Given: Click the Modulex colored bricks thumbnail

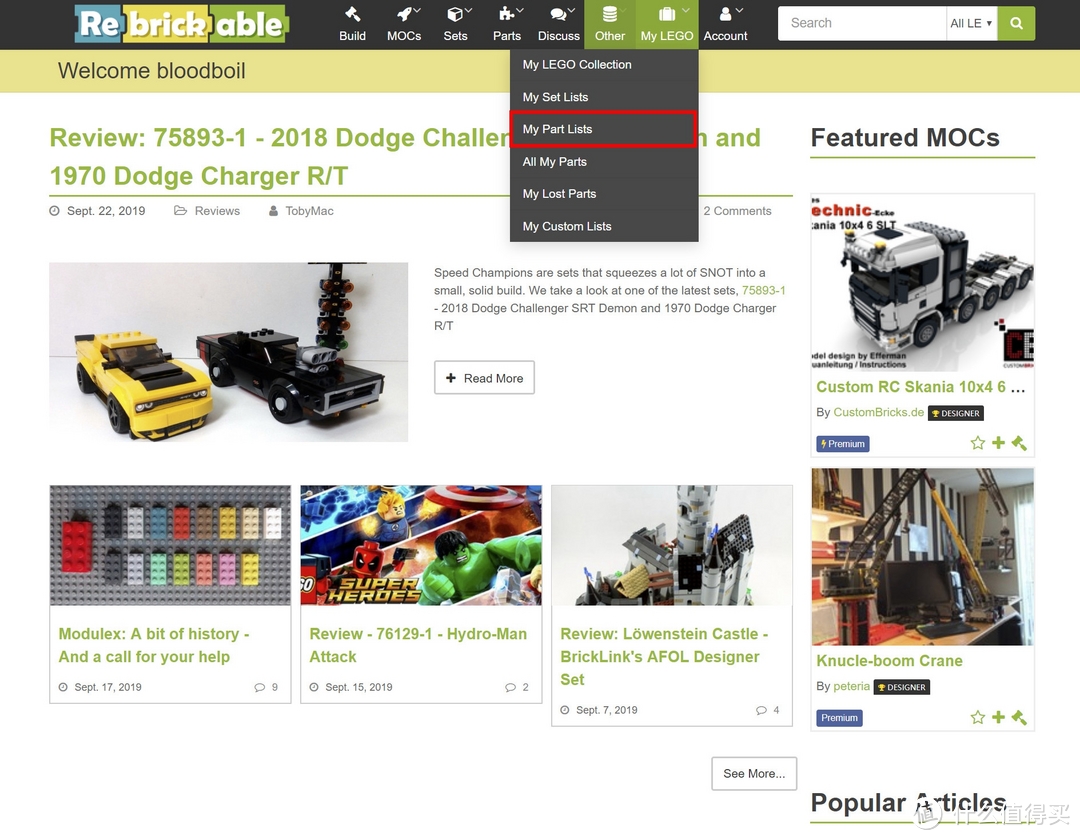Looking at the screenshot, I should tap(170, 545).
